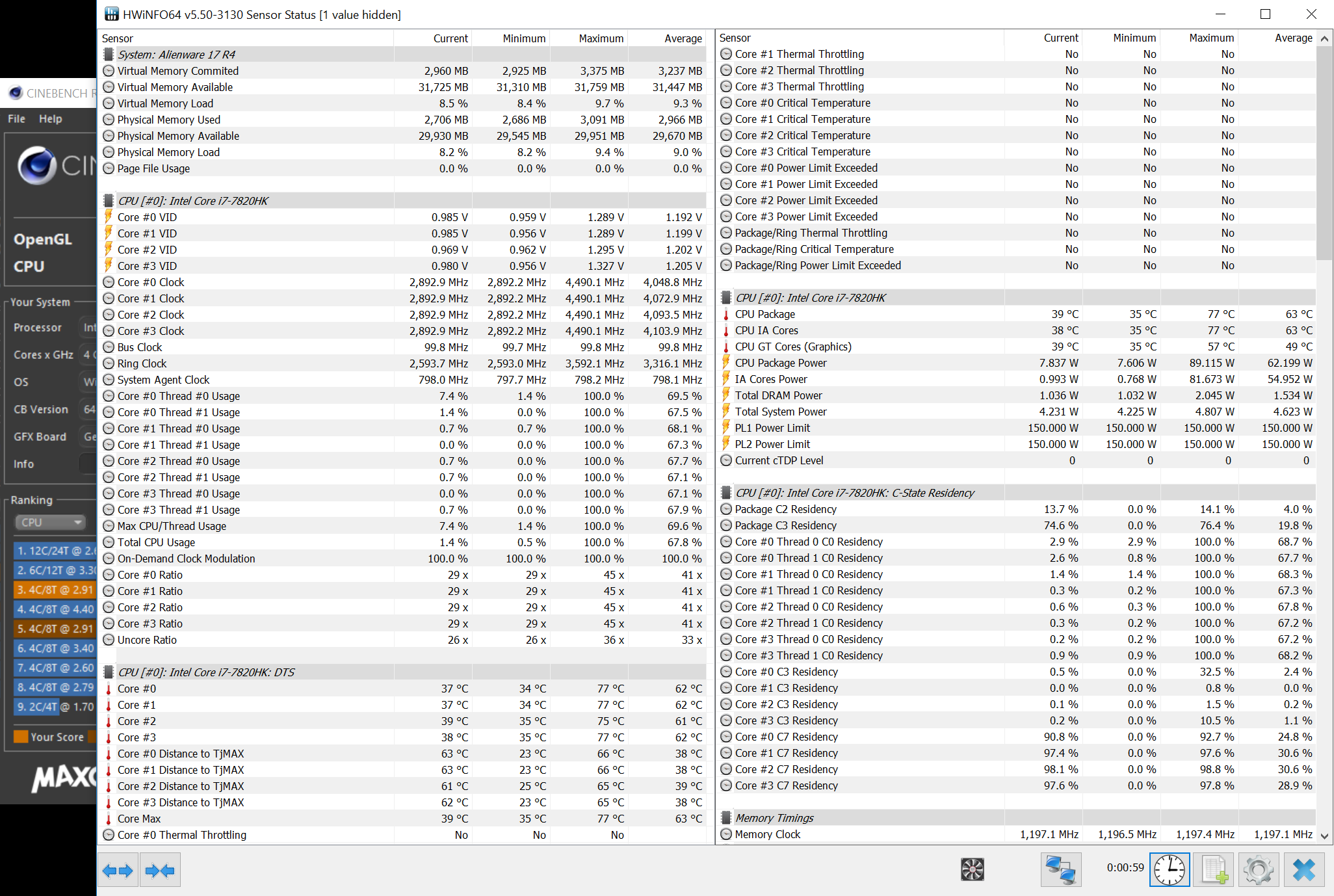Click the right panel scrollbar down arrow

coord(1324,836)
